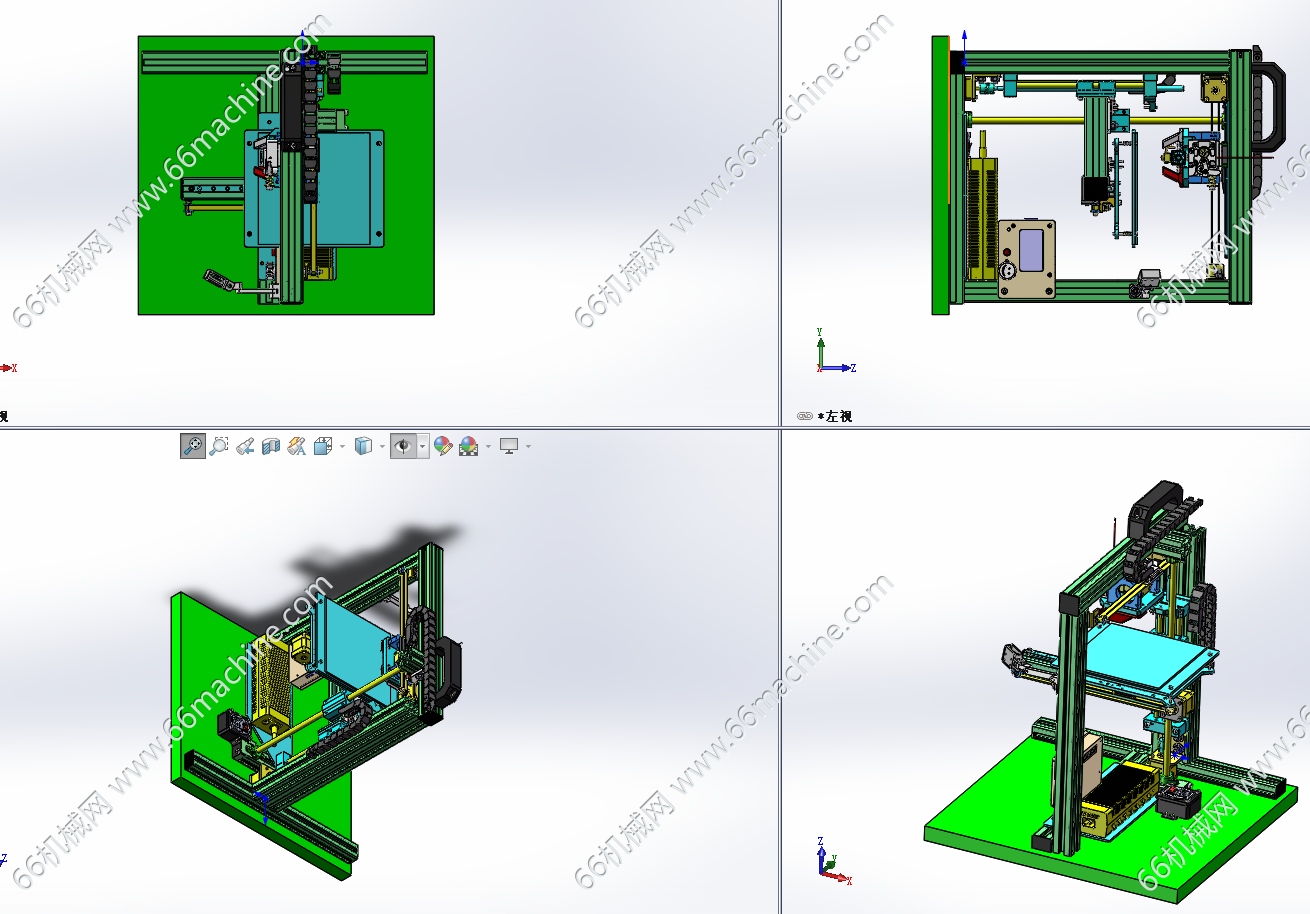Expand the View Orientation dropdown arrow
The width and height of the screenshot is (1310, 914).
click(x=342, y=446)
